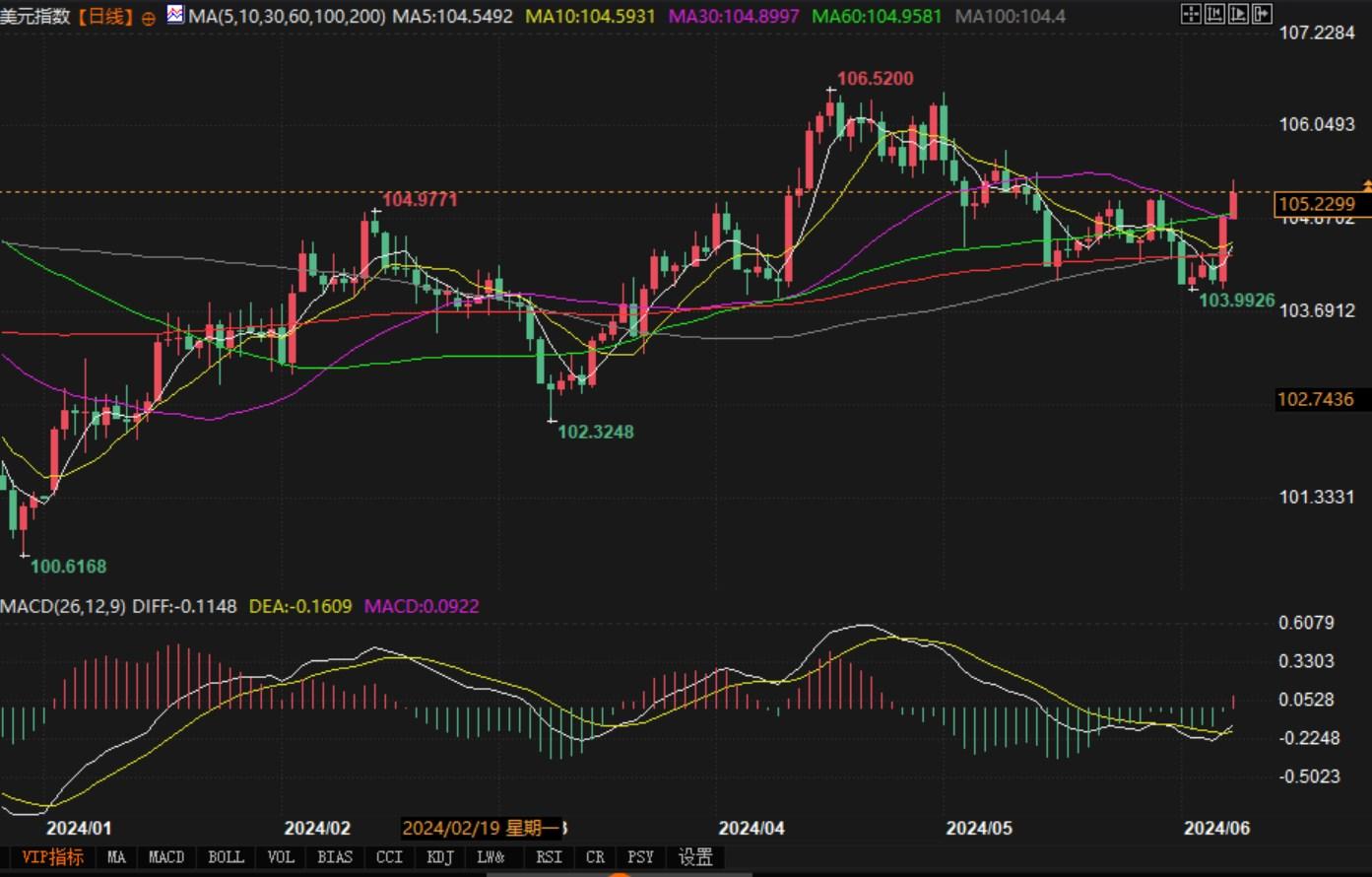Select the KDJ indicator tab
The height and width of the screenshot is (877, 1372).
click(440, 857)
